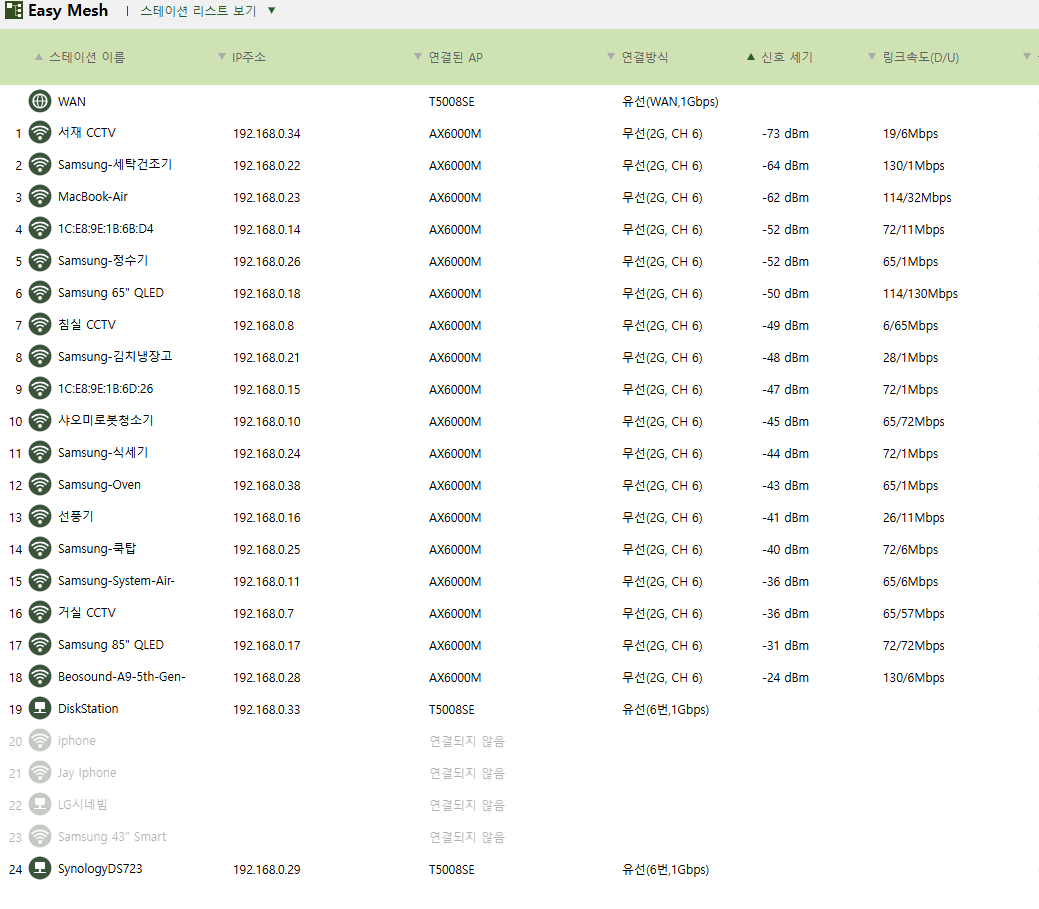The width and height of the screenshot is (1039, 909).
Task: Click the Wi-Fi icon for Samsung-System-Air-
Action: tap(40, 581)
